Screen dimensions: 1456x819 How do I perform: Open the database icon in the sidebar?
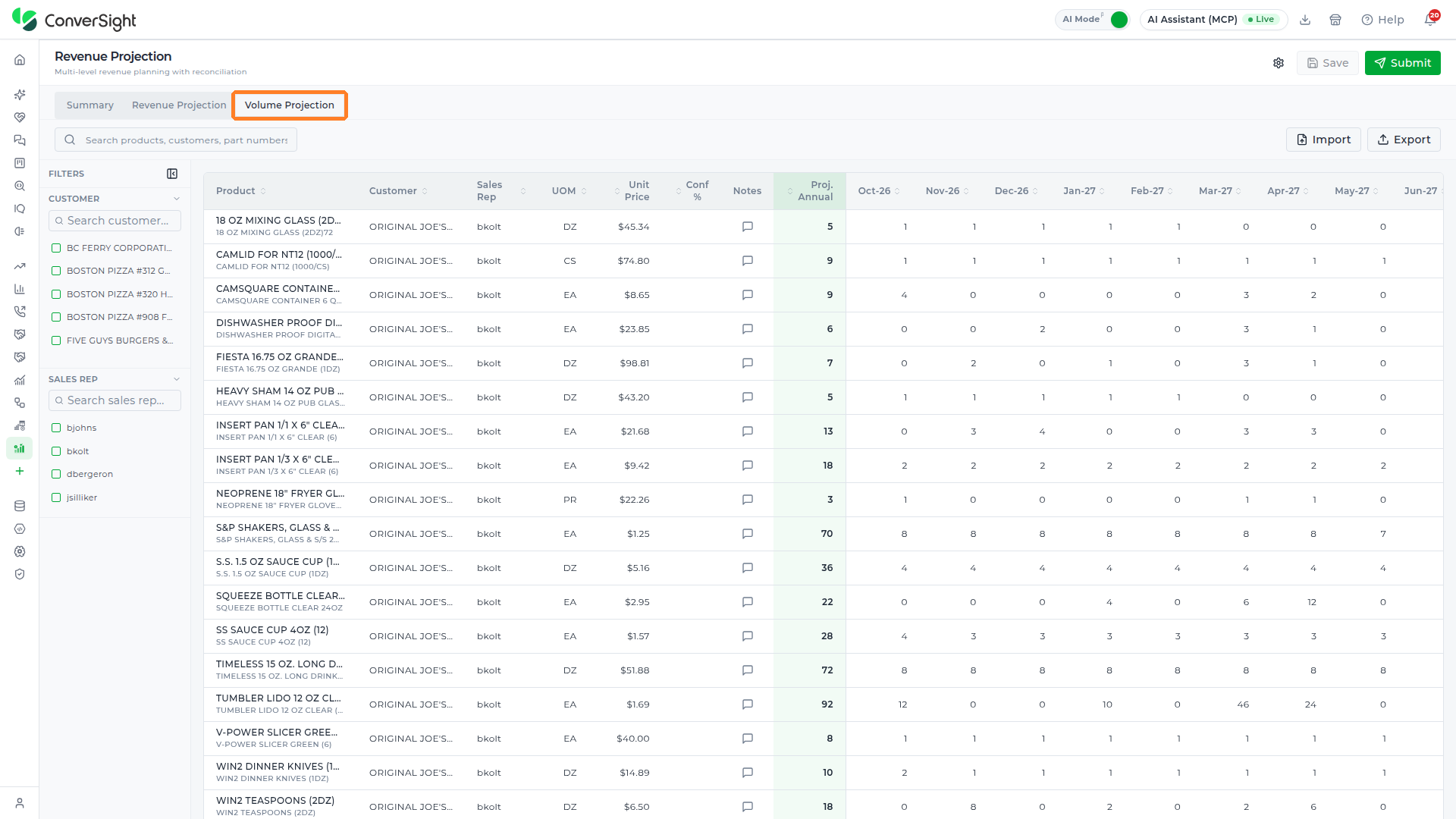(20, 506)
